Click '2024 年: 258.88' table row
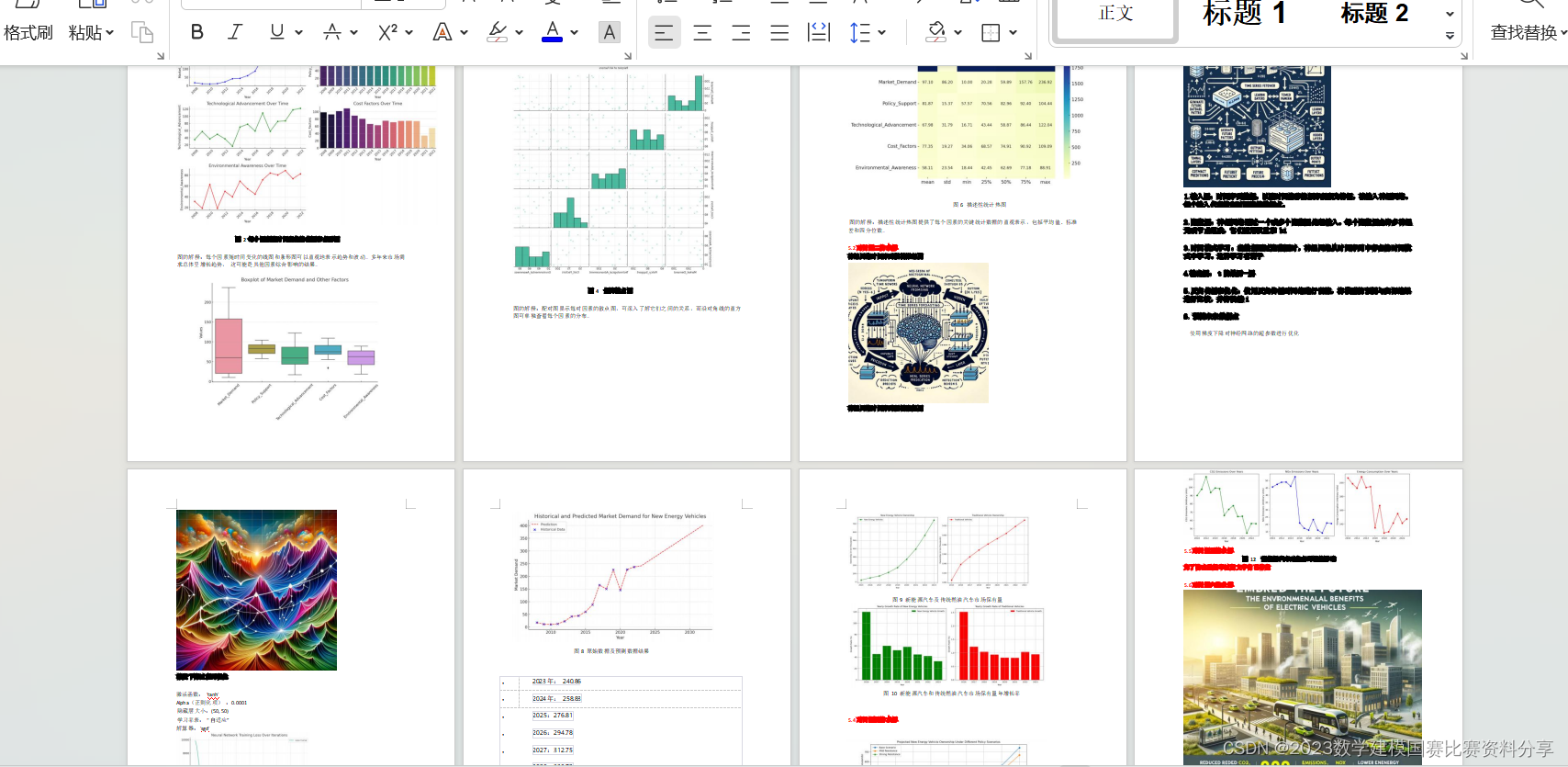This screenshot has width=1568, height=767. tap(621, 698)
